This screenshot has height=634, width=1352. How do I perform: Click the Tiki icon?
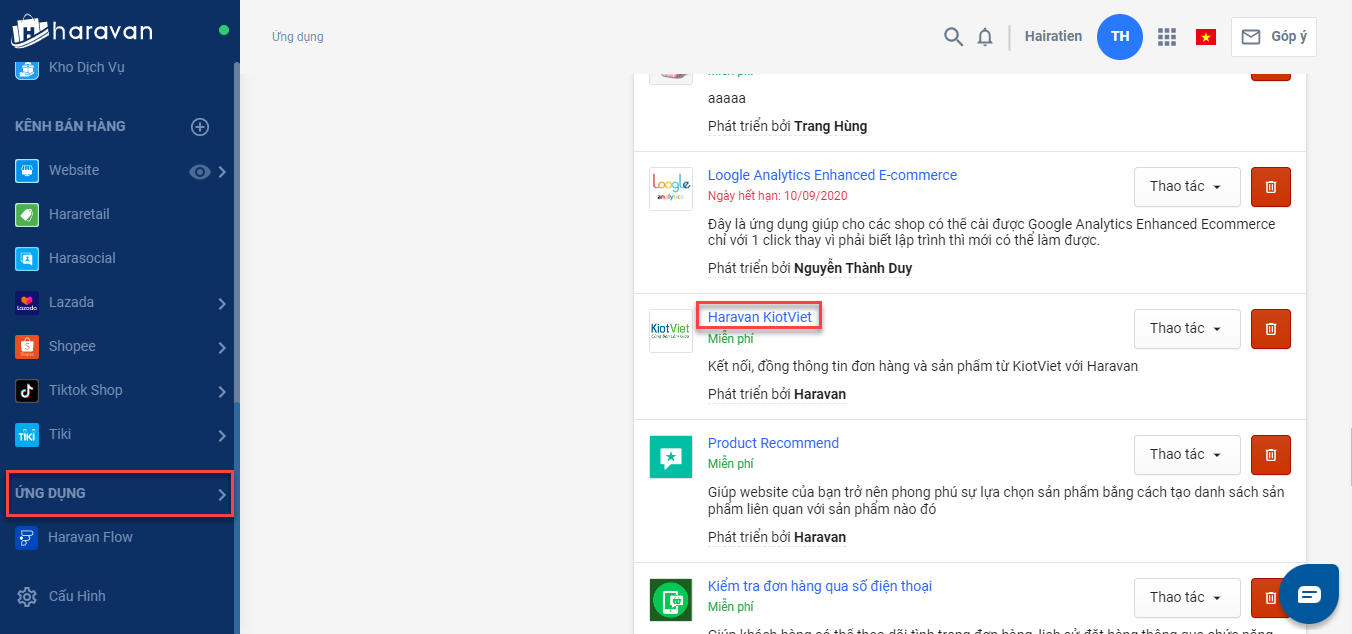click(x=27, y=435)
